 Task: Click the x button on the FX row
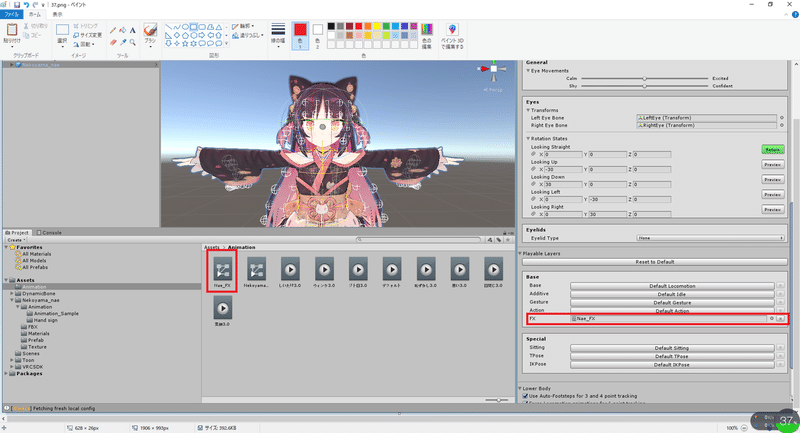tap(780, 319)
